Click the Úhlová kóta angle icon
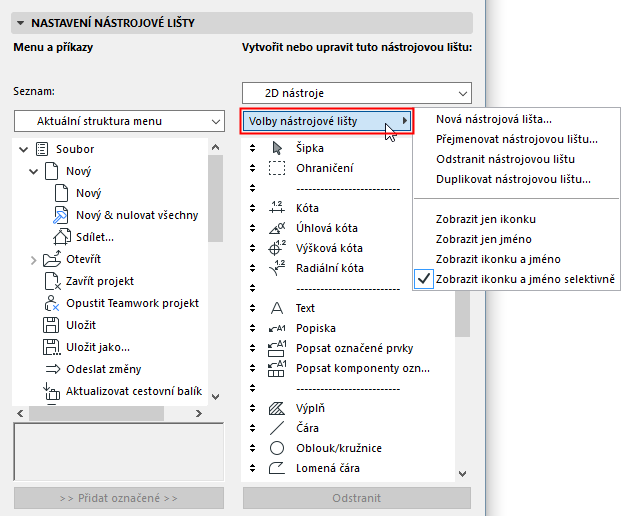The image size is (622, 516). point(278,228)
